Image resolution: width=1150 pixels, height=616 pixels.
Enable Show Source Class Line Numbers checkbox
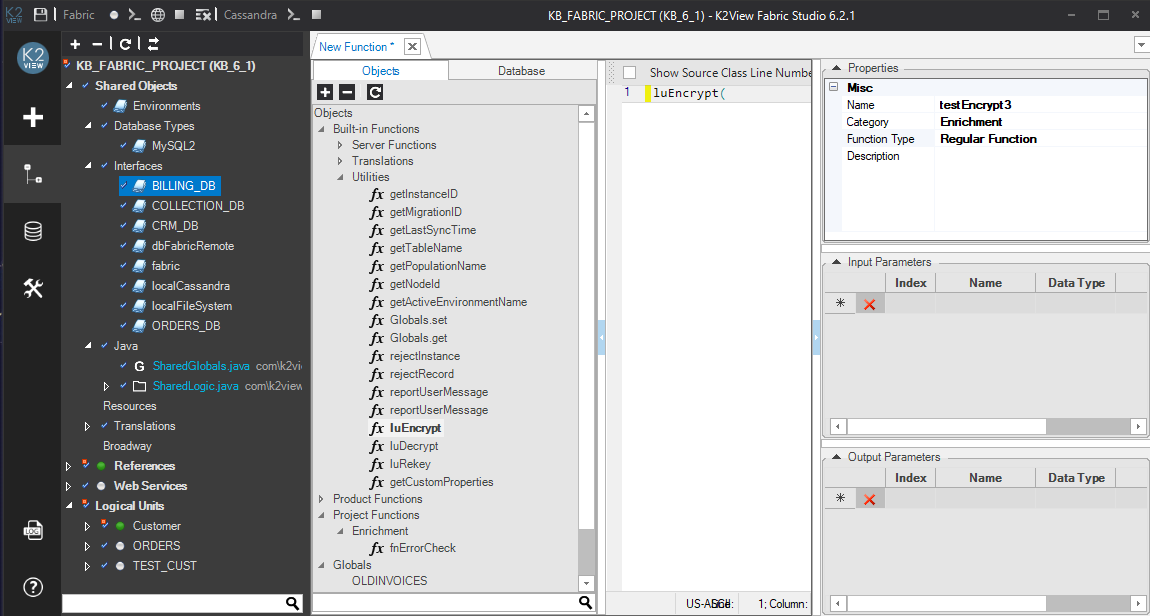pyautogui.click(x=629, y=72)
